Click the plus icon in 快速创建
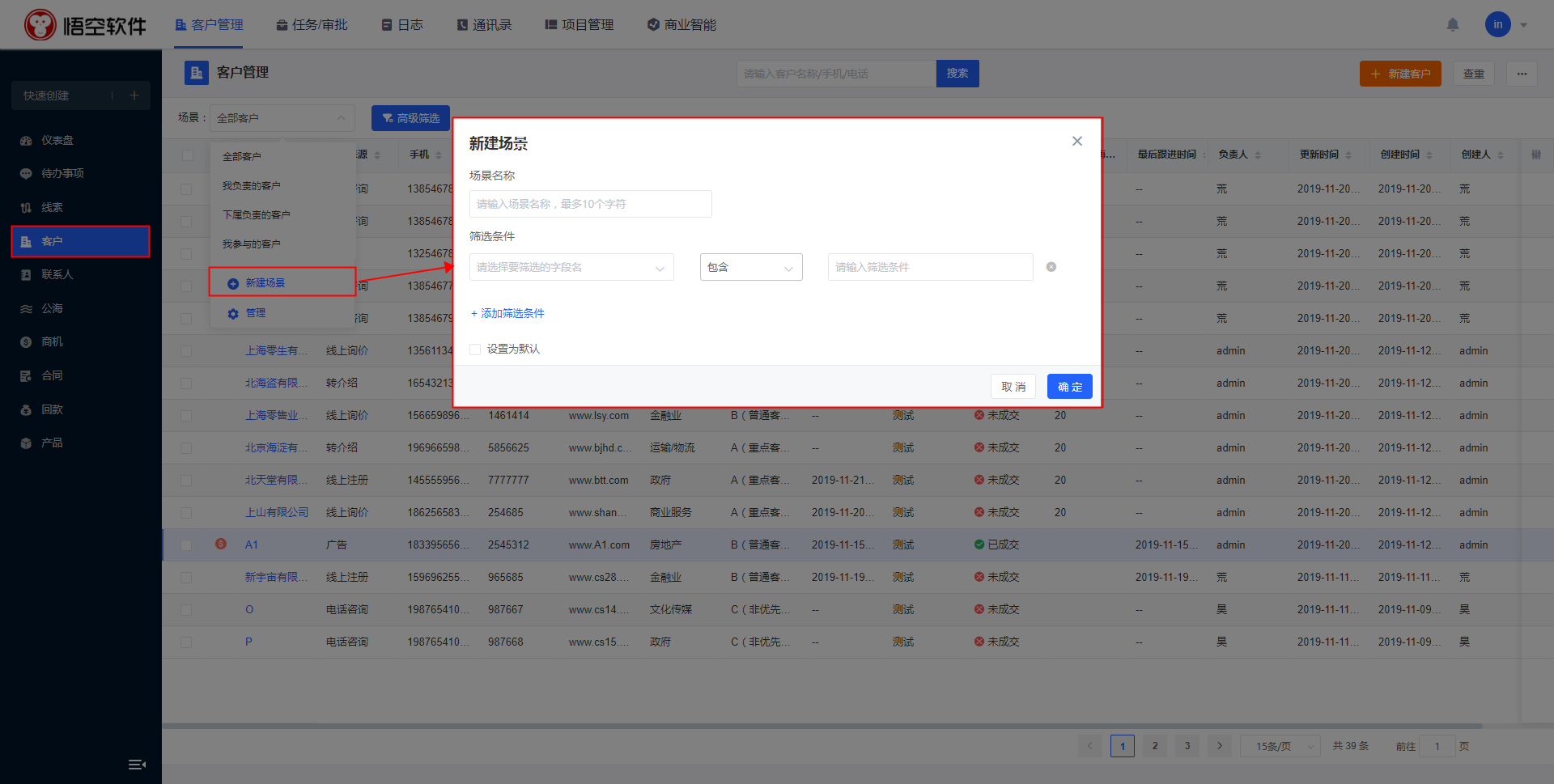Image resolution: width=1554 pixels, height=784 pixels. click(x=134, y=95)
